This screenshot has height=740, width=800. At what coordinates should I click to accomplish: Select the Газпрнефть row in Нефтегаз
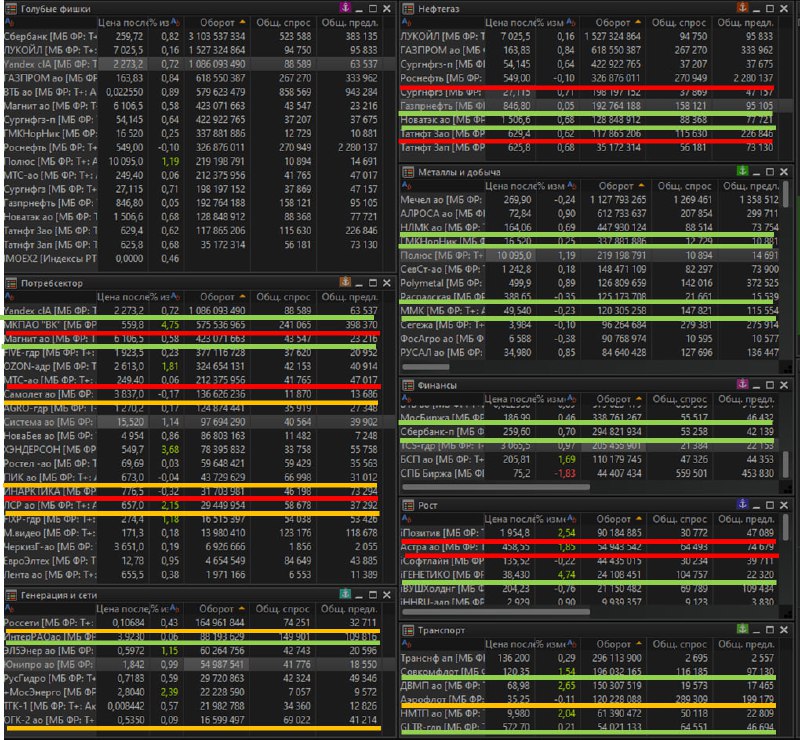click(595, 106)
